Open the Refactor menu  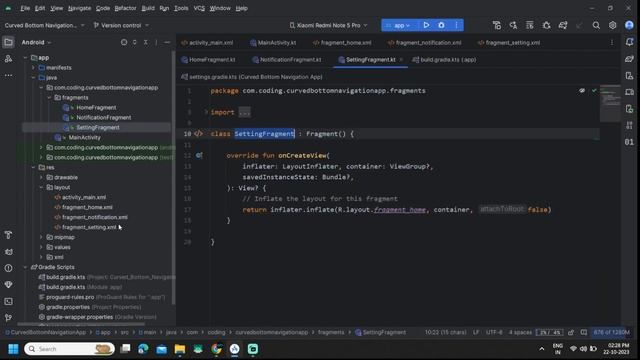(125, 8)
